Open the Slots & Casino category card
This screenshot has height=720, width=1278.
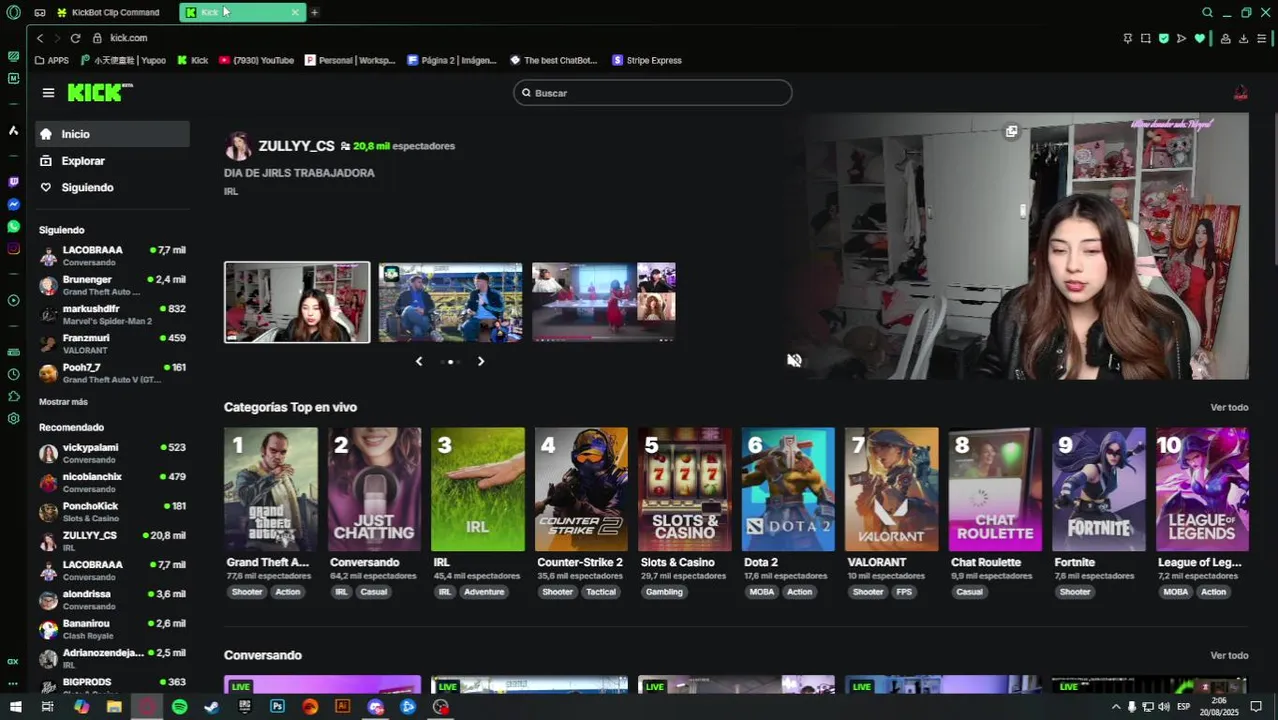coord(685,490)
